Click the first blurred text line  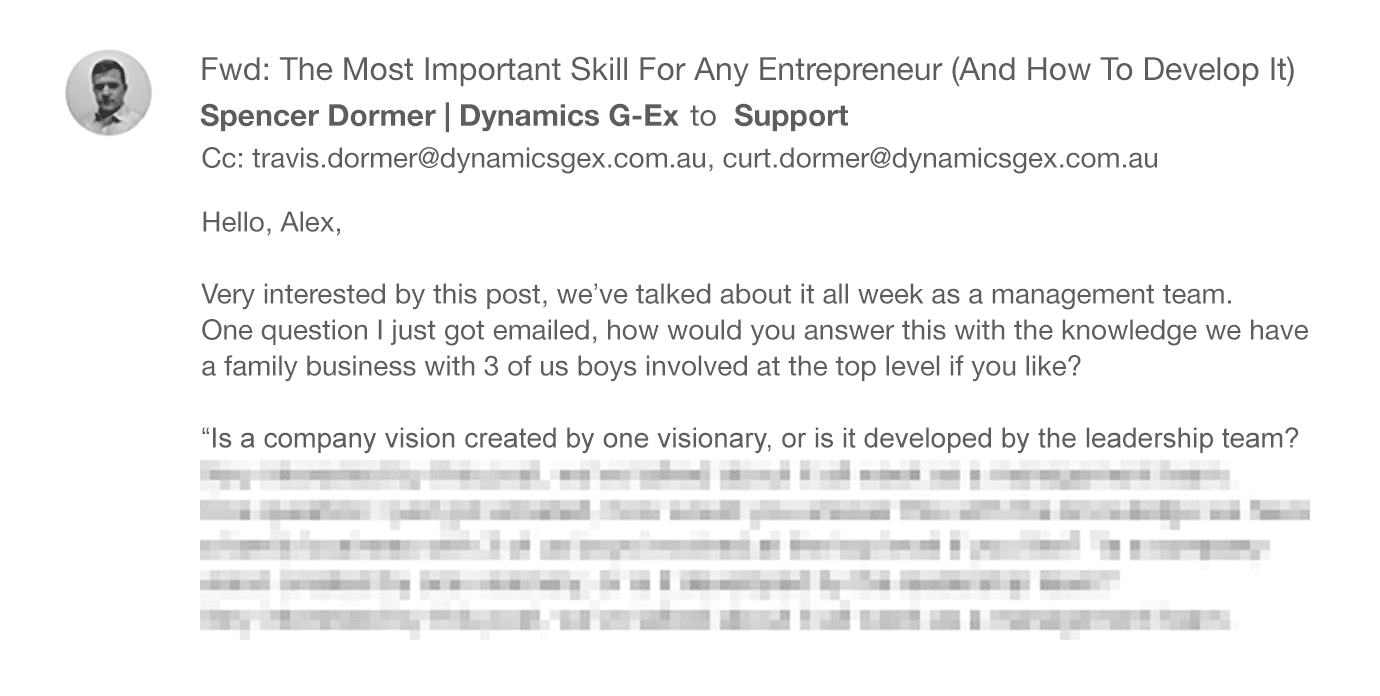point(717,474)
